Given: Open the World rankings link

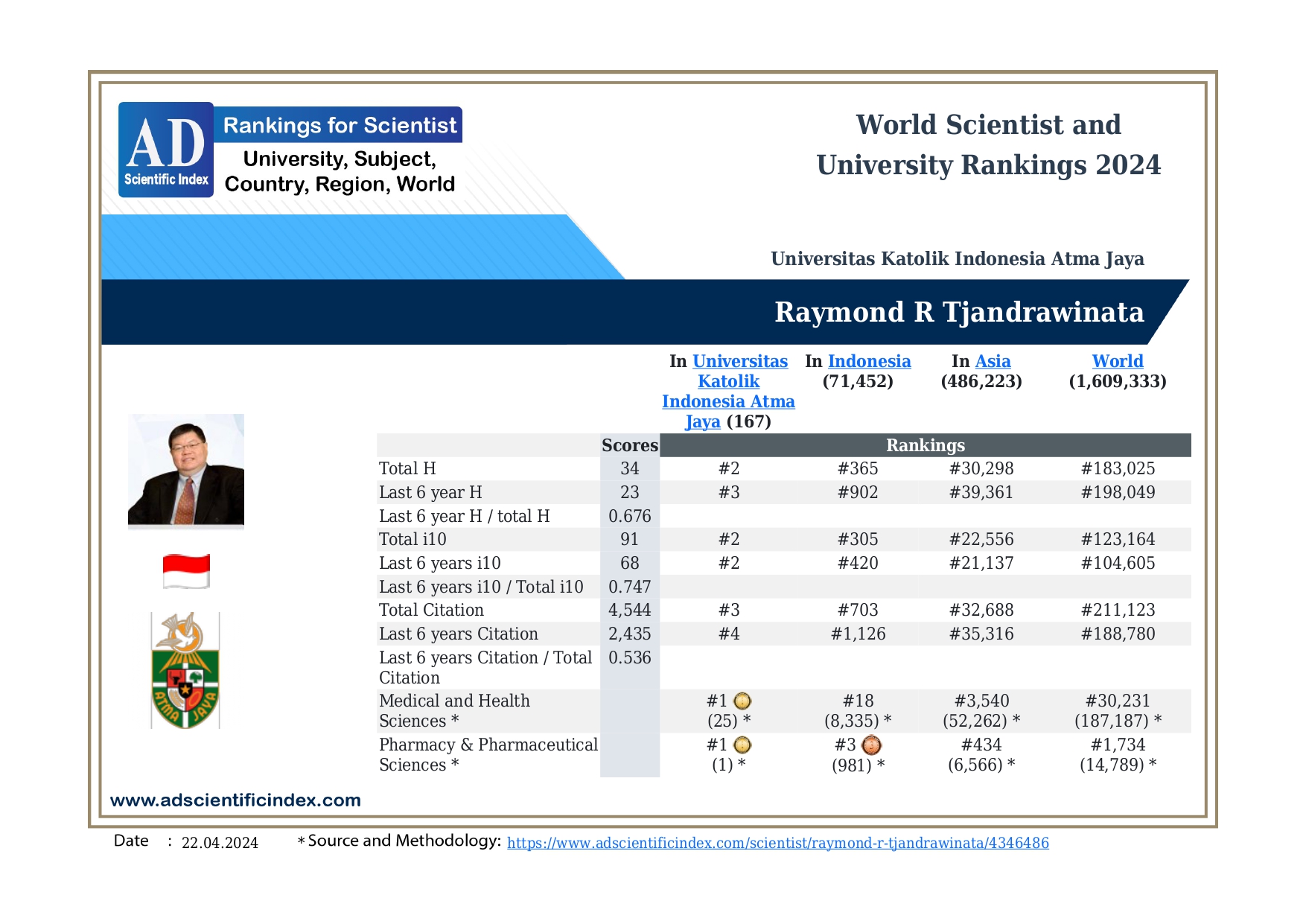Looking at the screenshot, I should click(1117, 361).
